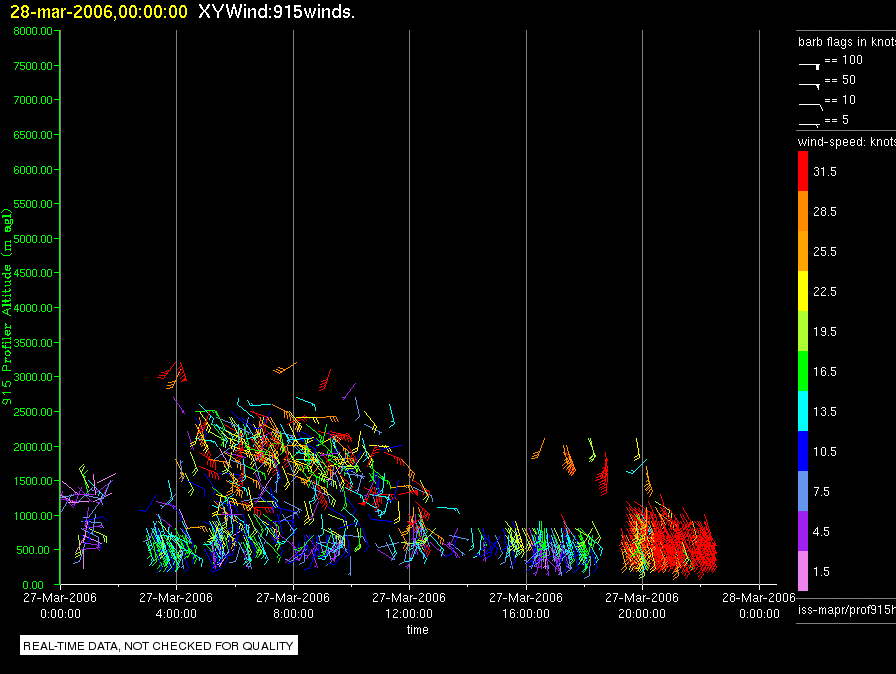Image resolution: width=896 pixels, height=674 pixels.
Task: Click the 'wind-speed: knots' legend heading
Action: (x=847, y=142)
